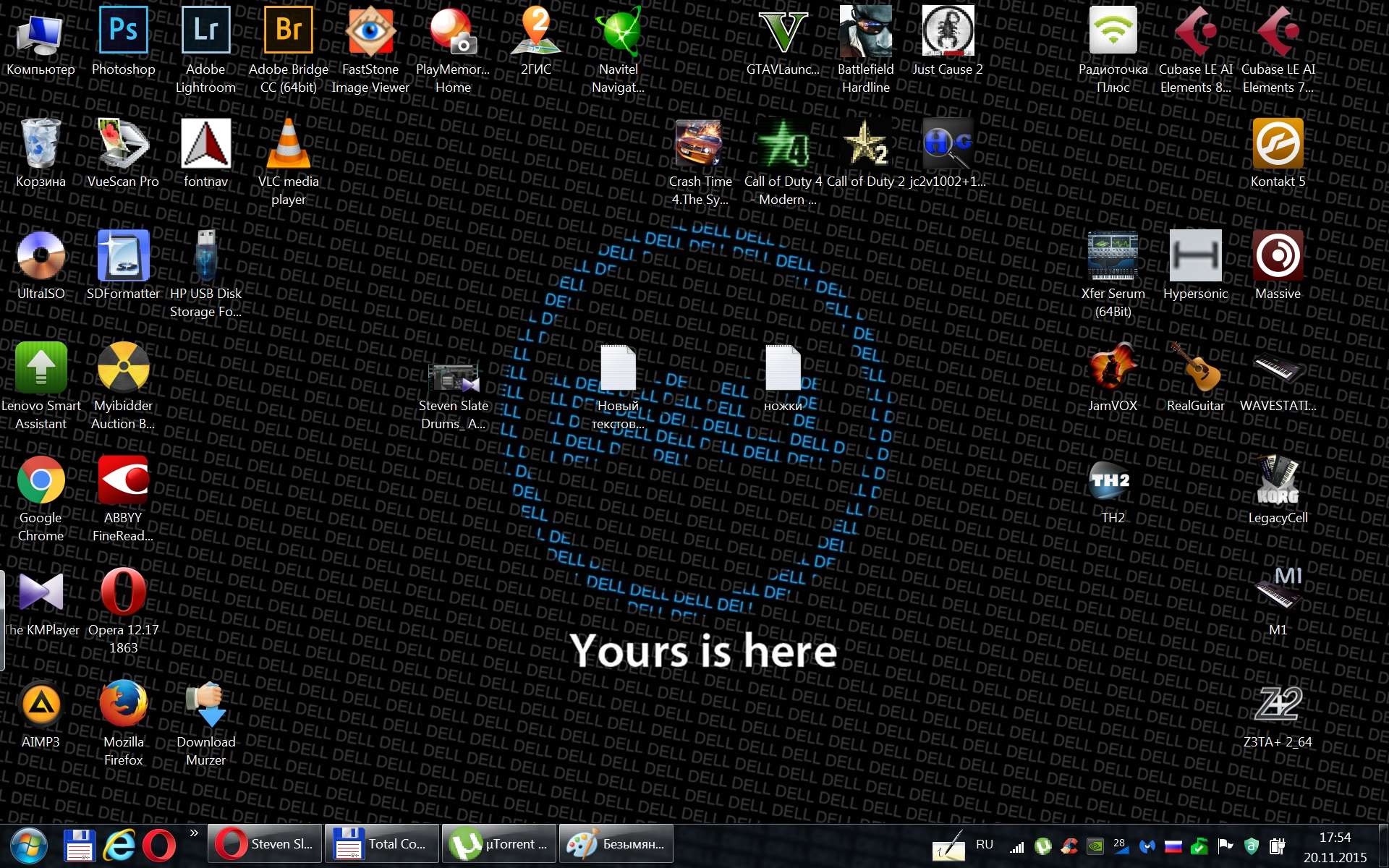Click the AIMP3 player icon
The width and height of the screenshot is (1389, 868).
[x=41, y=705]
